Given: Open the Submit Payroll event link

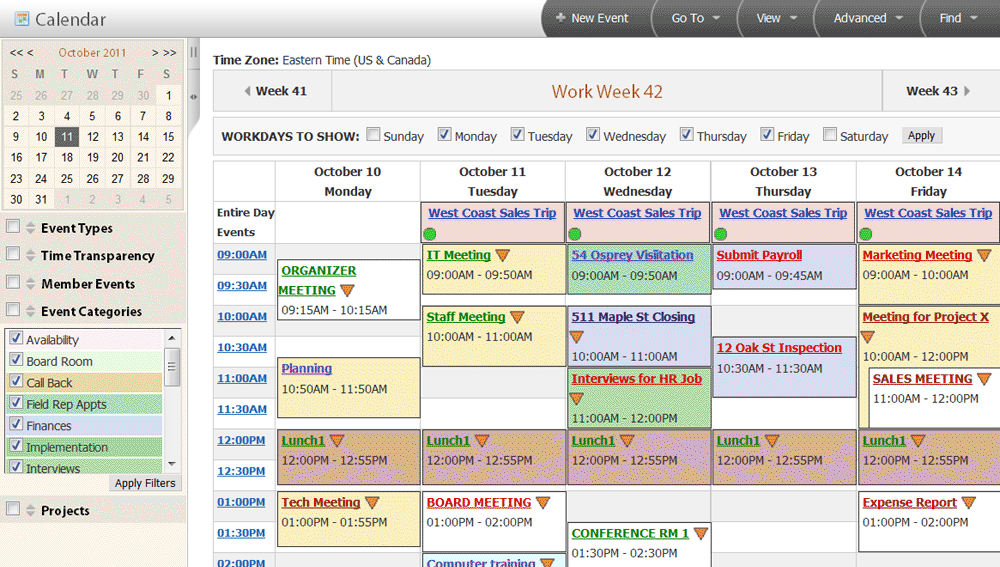Looking at the screenshot, I should tap(759, 255).
